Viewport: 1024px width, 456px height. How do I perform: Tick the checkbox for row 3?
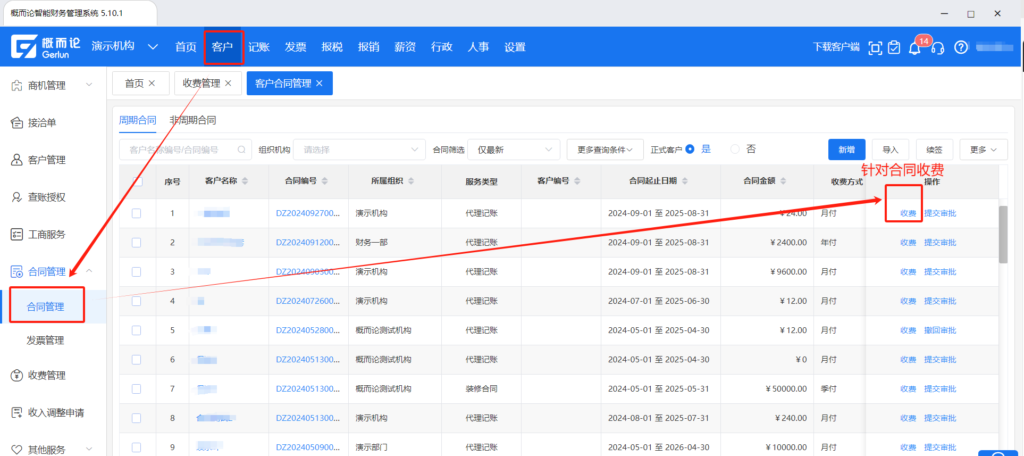[x=136, y=272]
